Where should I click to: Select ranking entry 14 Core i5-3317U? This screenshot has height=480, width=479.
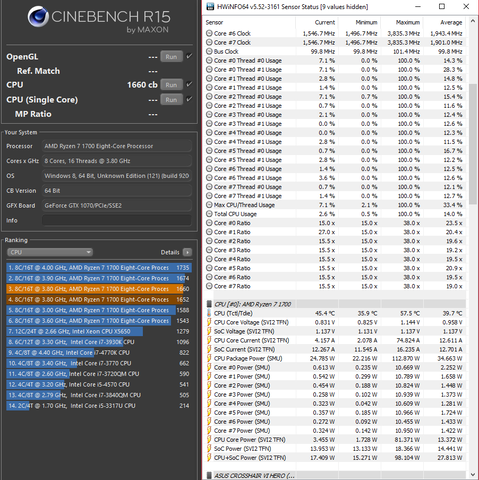point(99,406)
